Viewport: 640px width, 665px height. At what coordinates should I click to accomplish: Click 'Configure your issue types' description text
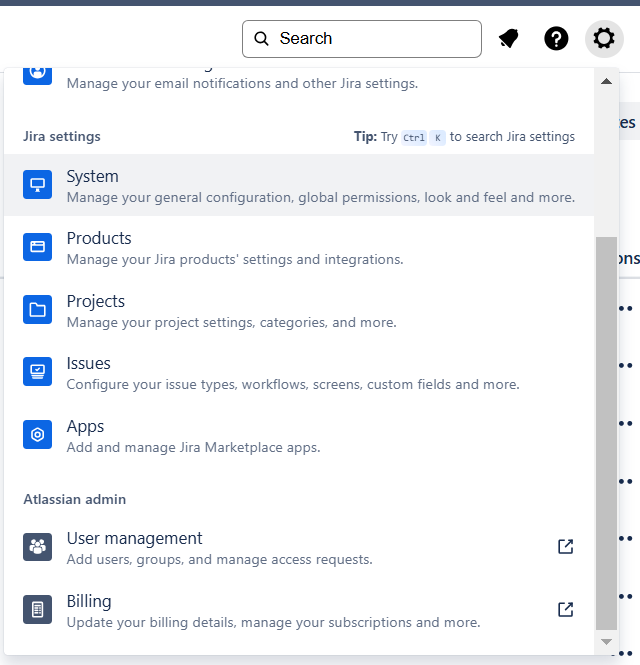[293, 385]
